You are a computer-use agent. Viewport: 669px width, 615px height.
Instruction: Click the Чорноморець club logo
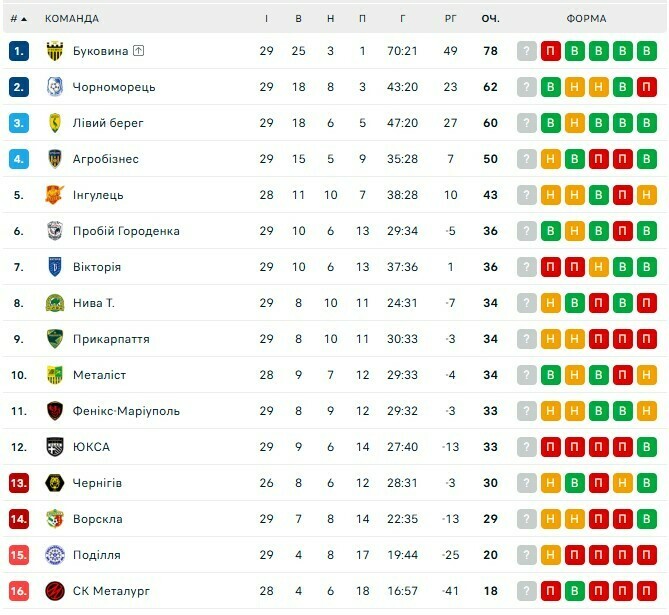(55, 87)
